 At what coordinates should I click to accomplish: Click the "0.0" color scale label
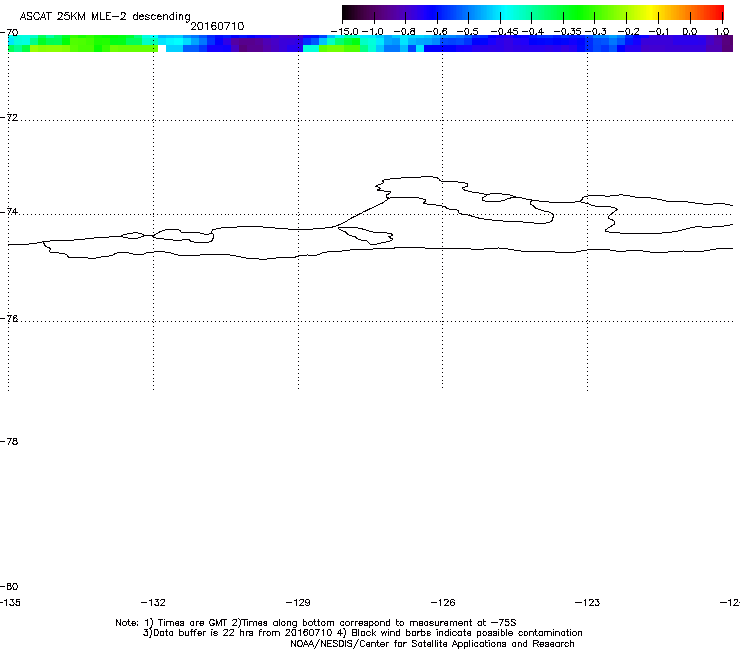pos(690,32)
